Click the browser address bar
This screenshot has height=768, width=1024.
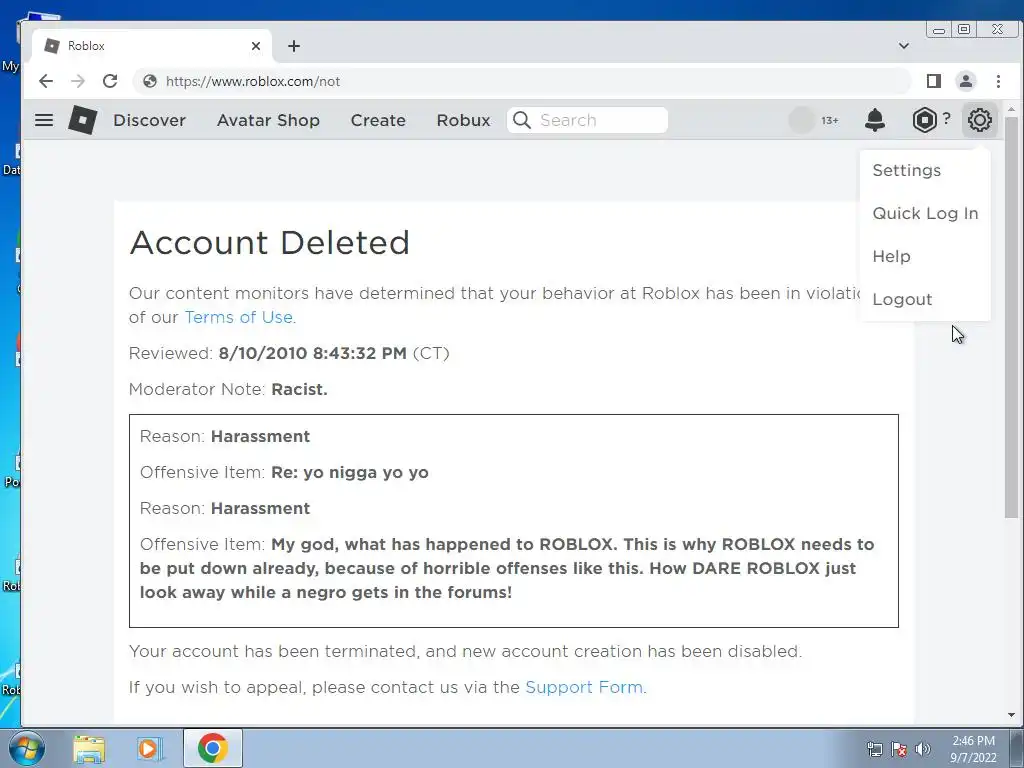[x=522, y=81]
